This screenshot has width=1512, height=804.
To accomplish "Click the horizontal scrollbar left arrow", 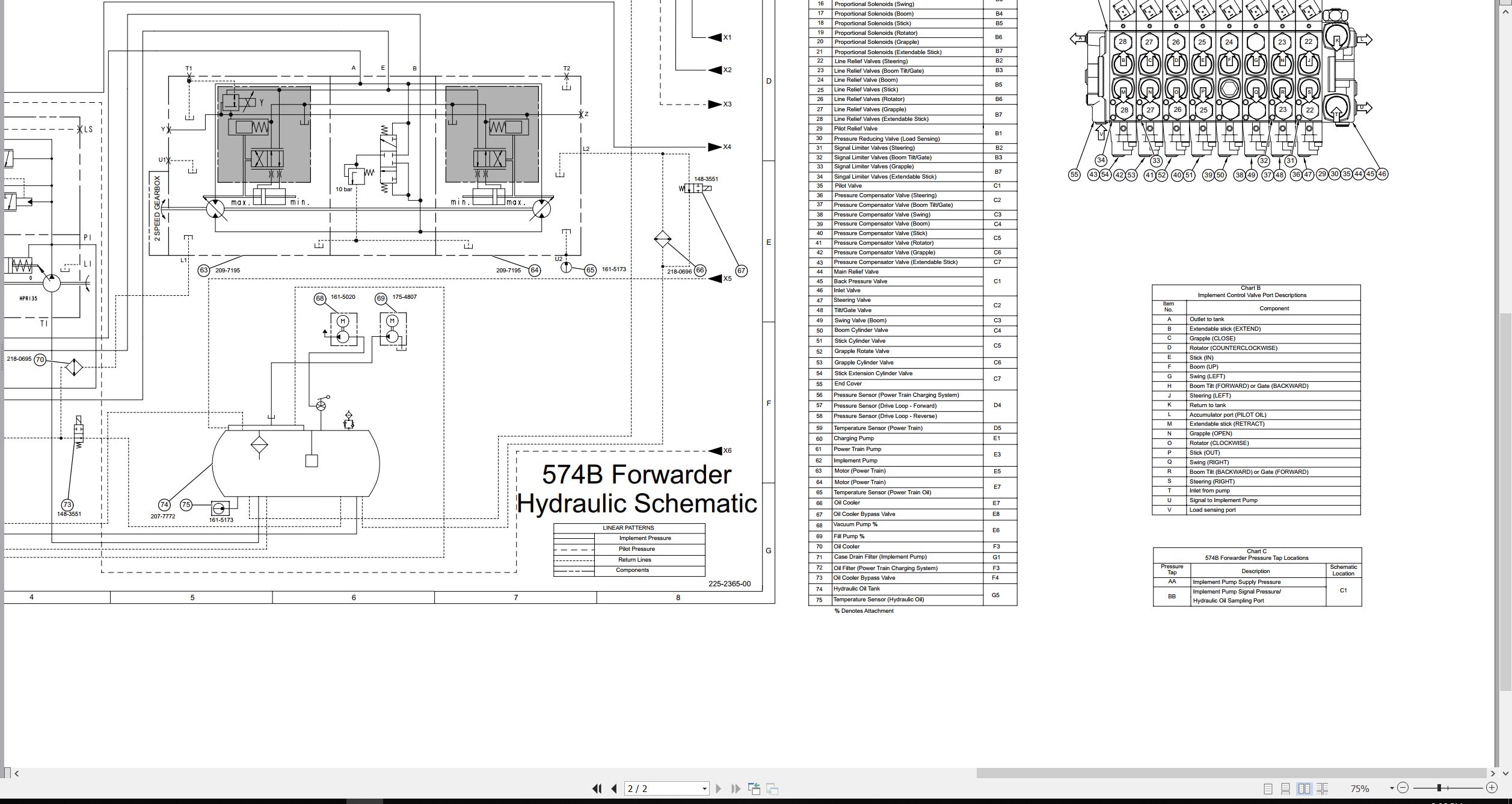I will (x=16, y=773).
